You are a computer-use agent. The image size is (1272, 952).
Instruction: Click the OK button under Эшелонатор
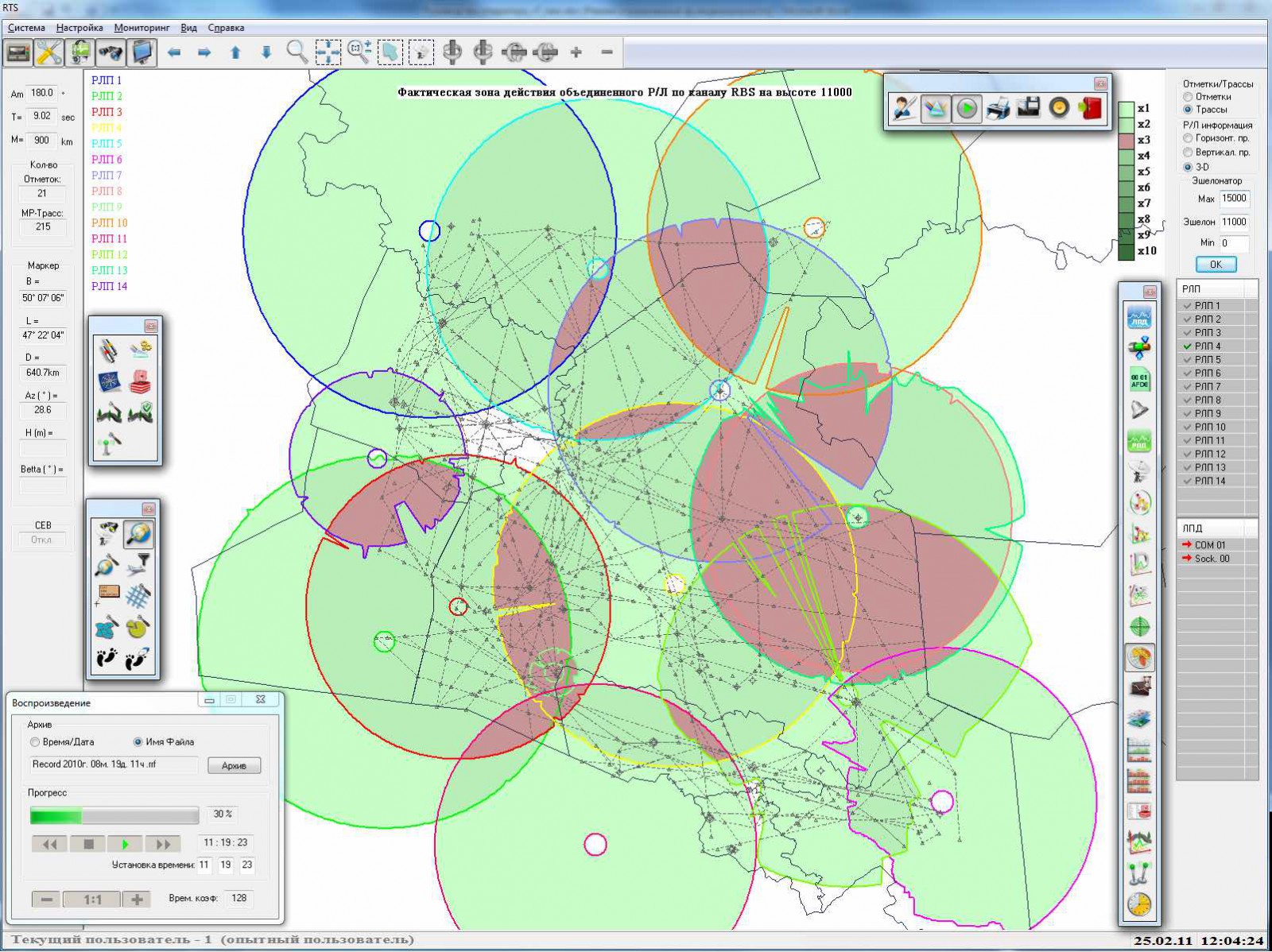pyautogui.click(x=1216, y=265)
